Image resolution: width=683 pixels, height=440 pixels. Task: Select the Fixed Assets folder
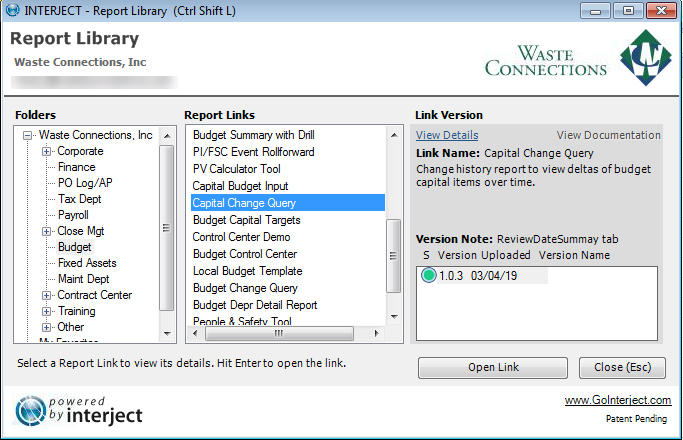87,263
